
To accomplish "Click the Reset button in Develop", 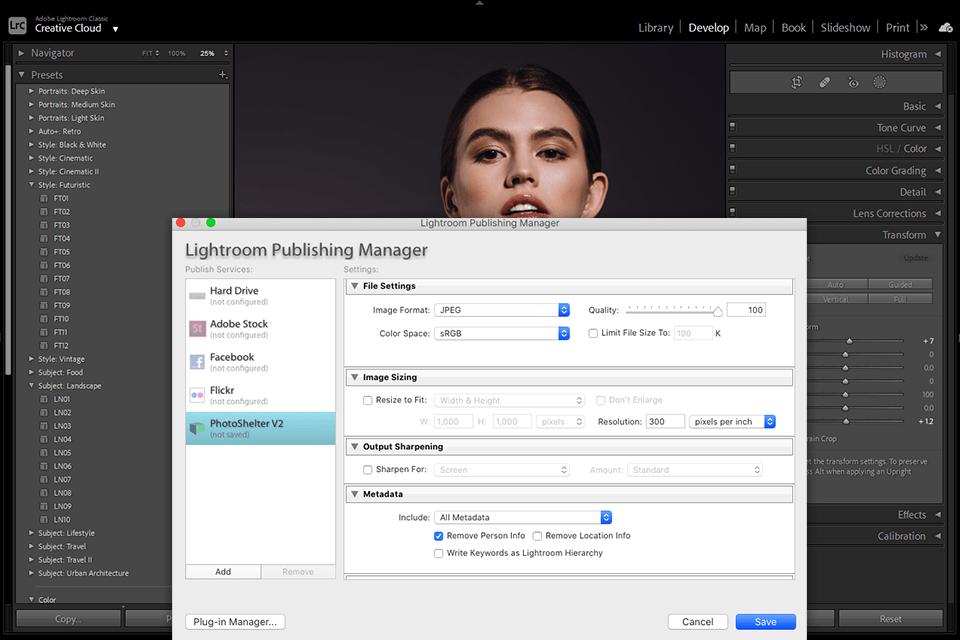I will [890, 619].
